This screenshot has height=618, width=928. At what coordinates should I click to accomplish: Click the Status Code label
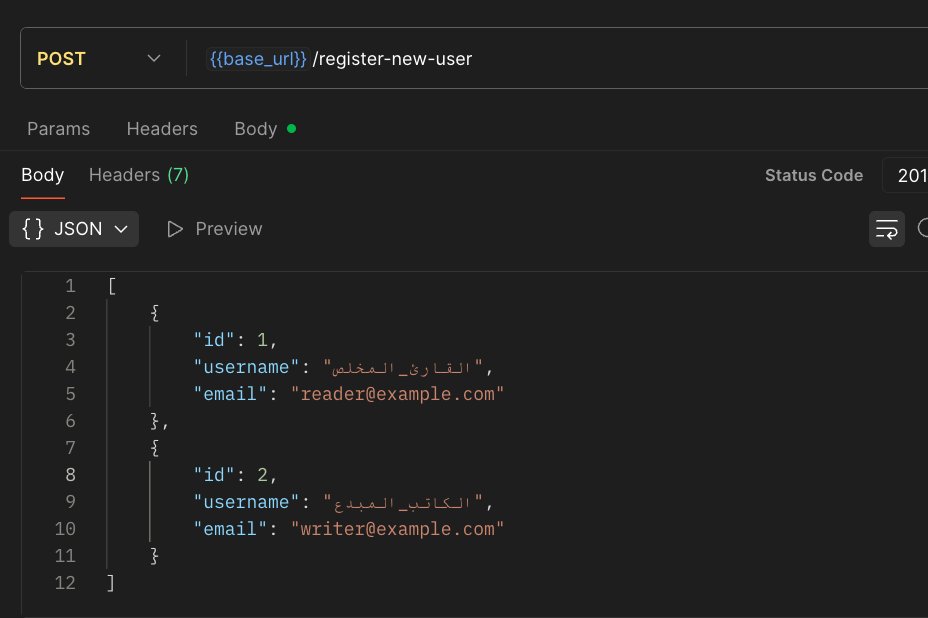click(x=814, y=175)
